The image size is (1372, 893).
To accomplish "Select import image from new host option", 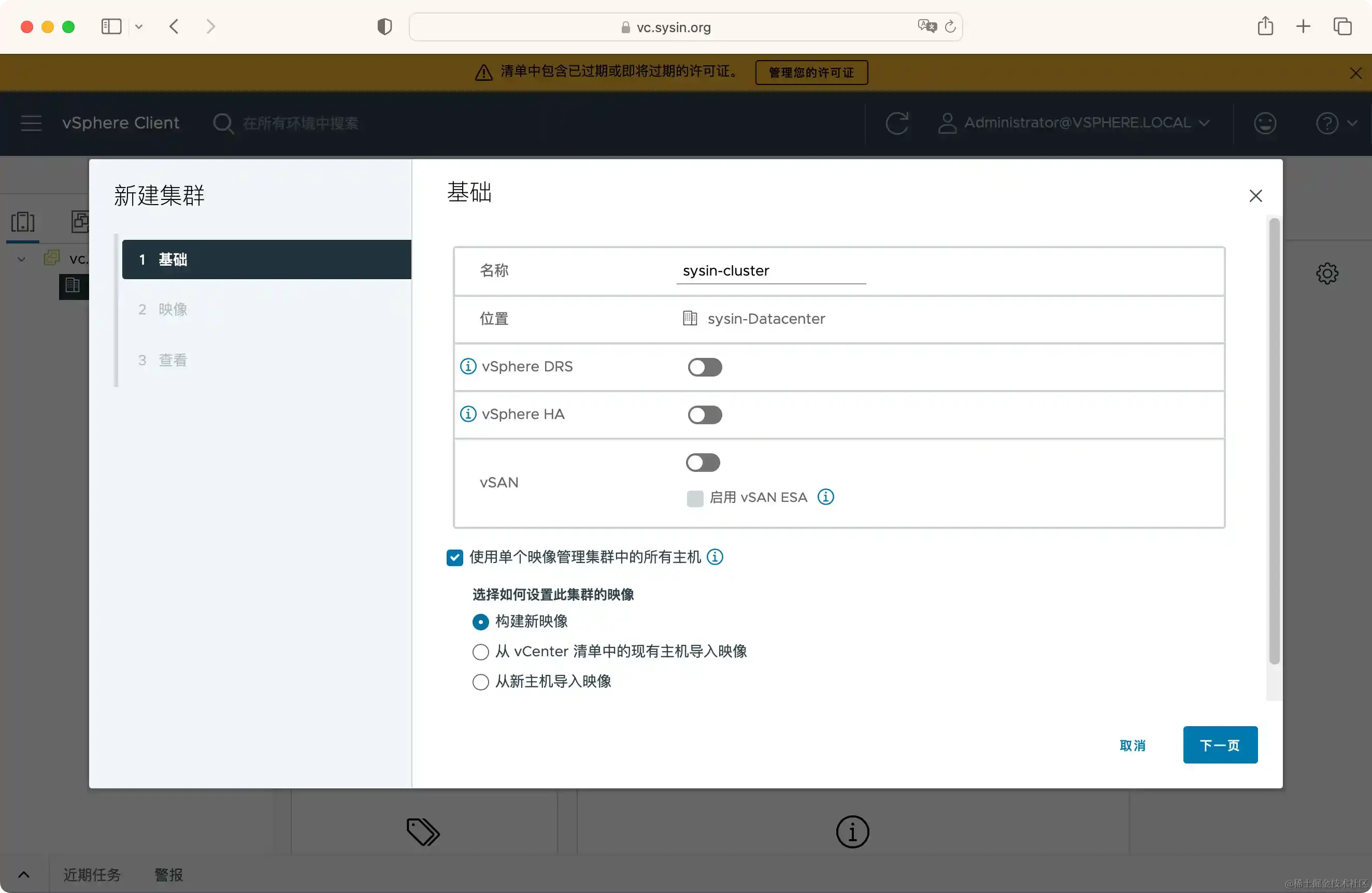I will pyautogui.click(x=481, y=682).
